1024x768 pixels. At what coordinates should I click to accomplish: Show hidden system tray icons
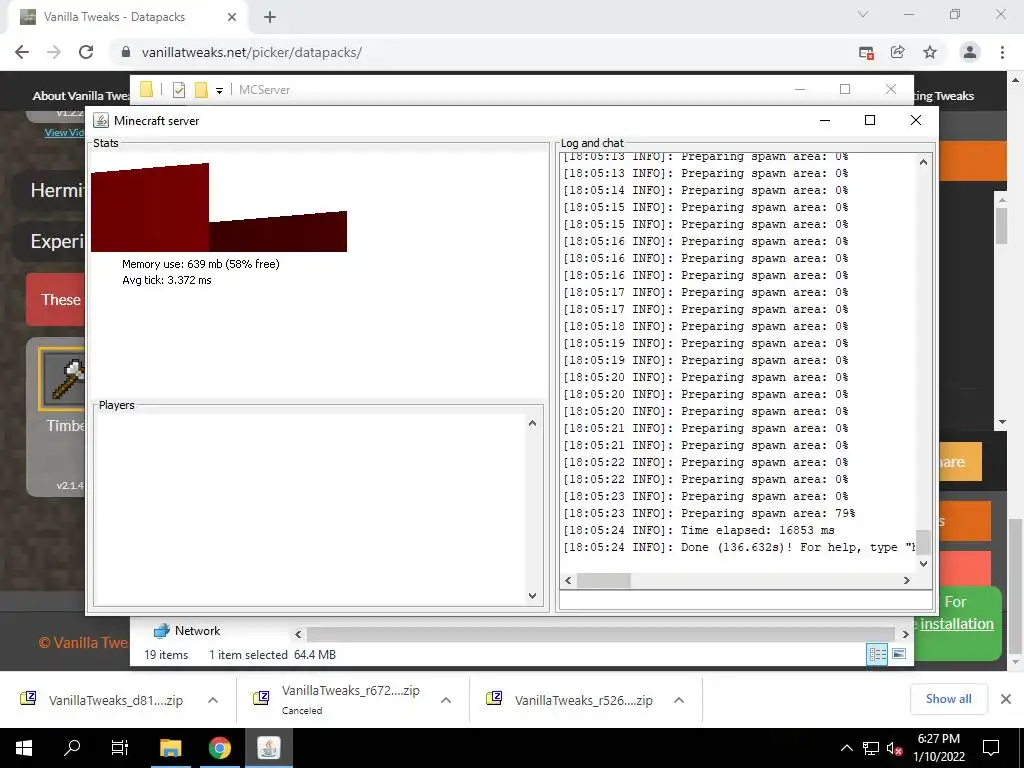[x=846, y=748]
